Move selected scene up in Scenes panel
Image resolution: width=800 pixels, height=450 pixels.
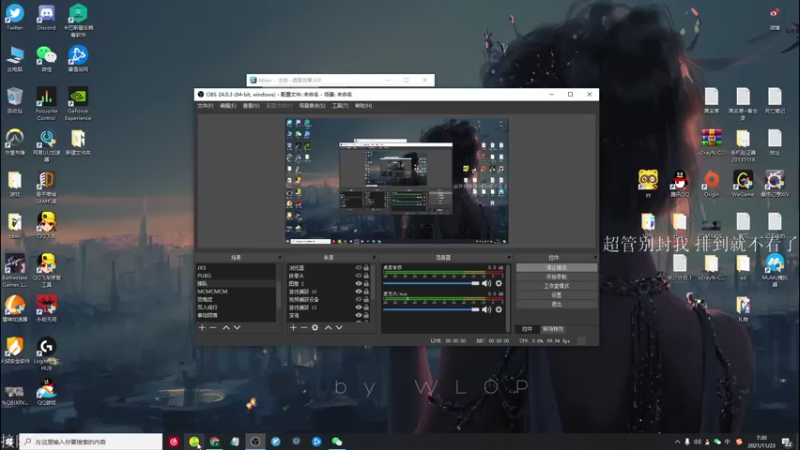pyautogui.click(x=226, y=328)
